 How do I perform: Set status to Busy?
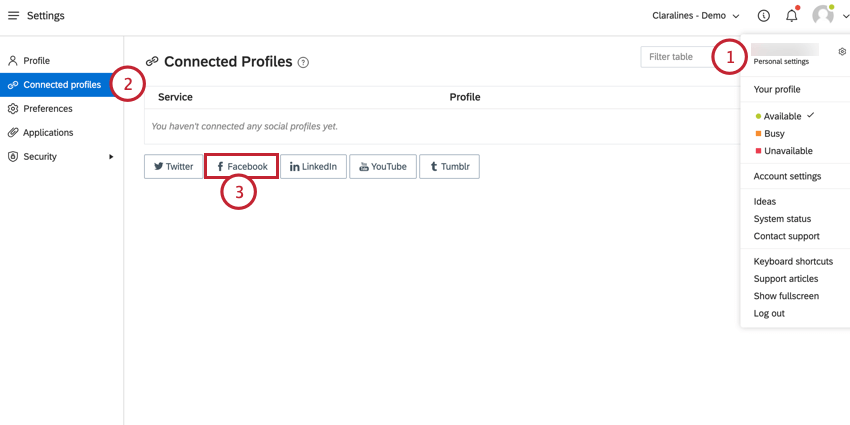point(770,133)
